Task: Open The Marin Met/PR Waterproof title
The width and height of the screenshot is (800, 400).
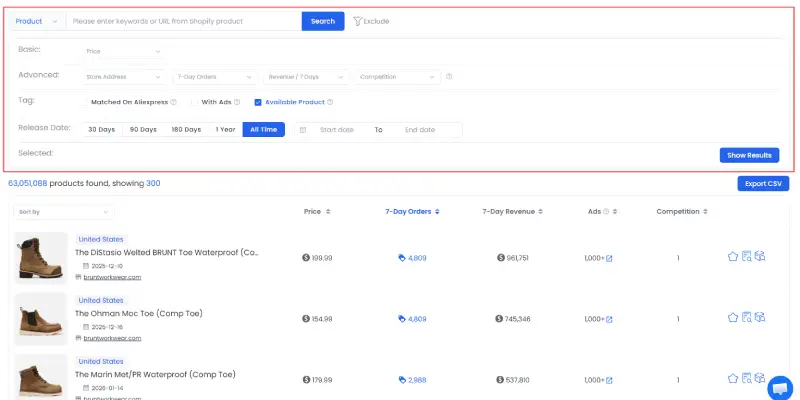Action: pyautogui.click(x=156, y=374)
